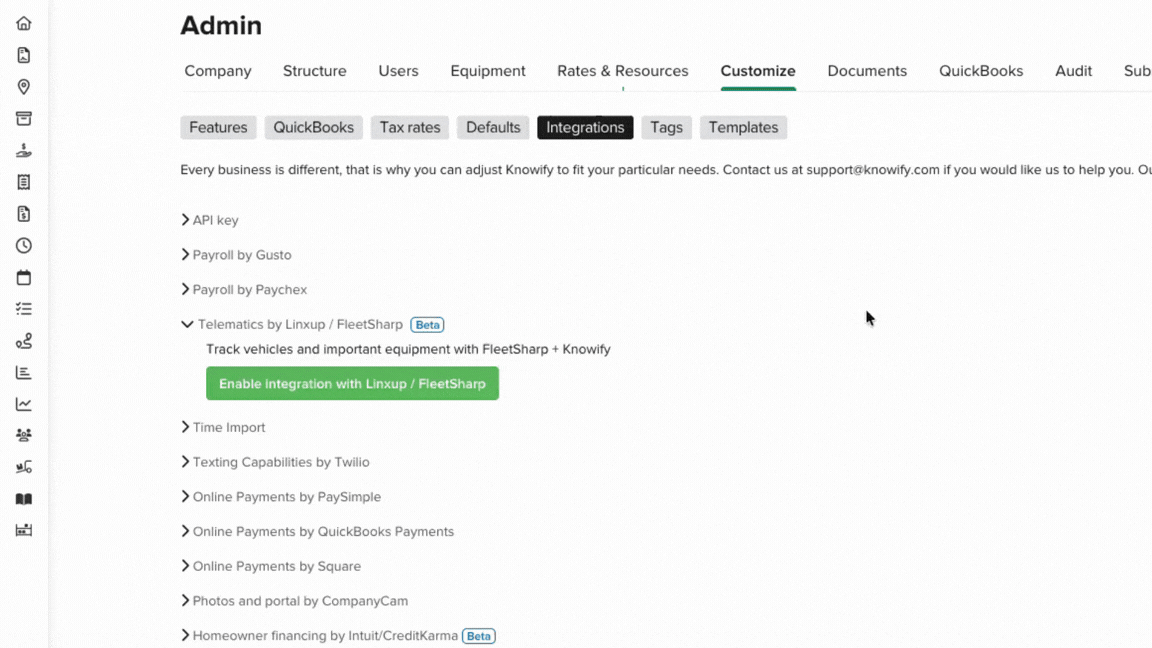Open the map pin location icon
The height and width of the screenshot is (648, 1152).
(24, 87)
